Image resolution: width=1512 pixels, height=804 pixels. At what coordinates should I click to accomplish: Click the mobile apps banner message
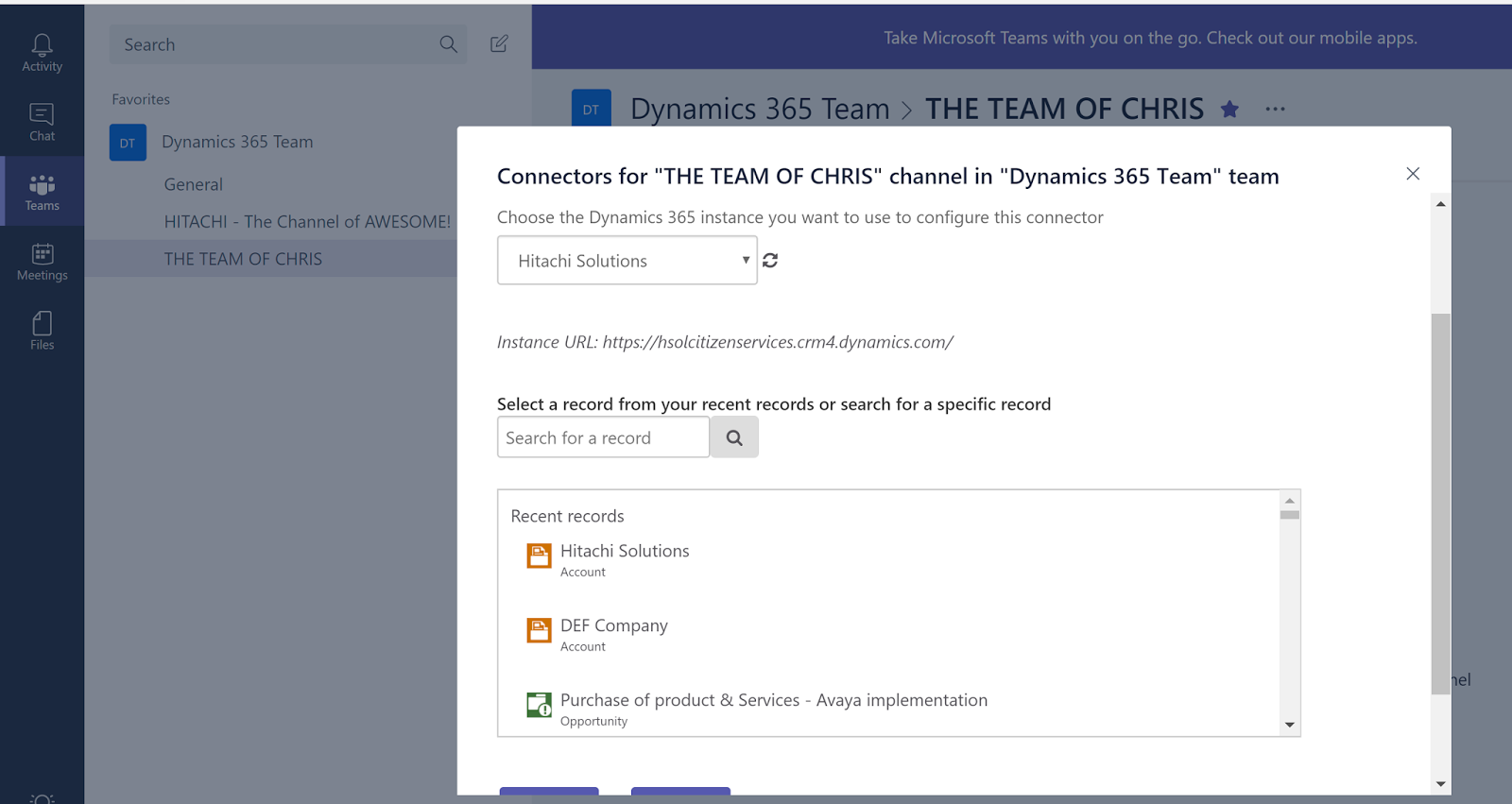pyautogui.click(x=1150, y=38)
